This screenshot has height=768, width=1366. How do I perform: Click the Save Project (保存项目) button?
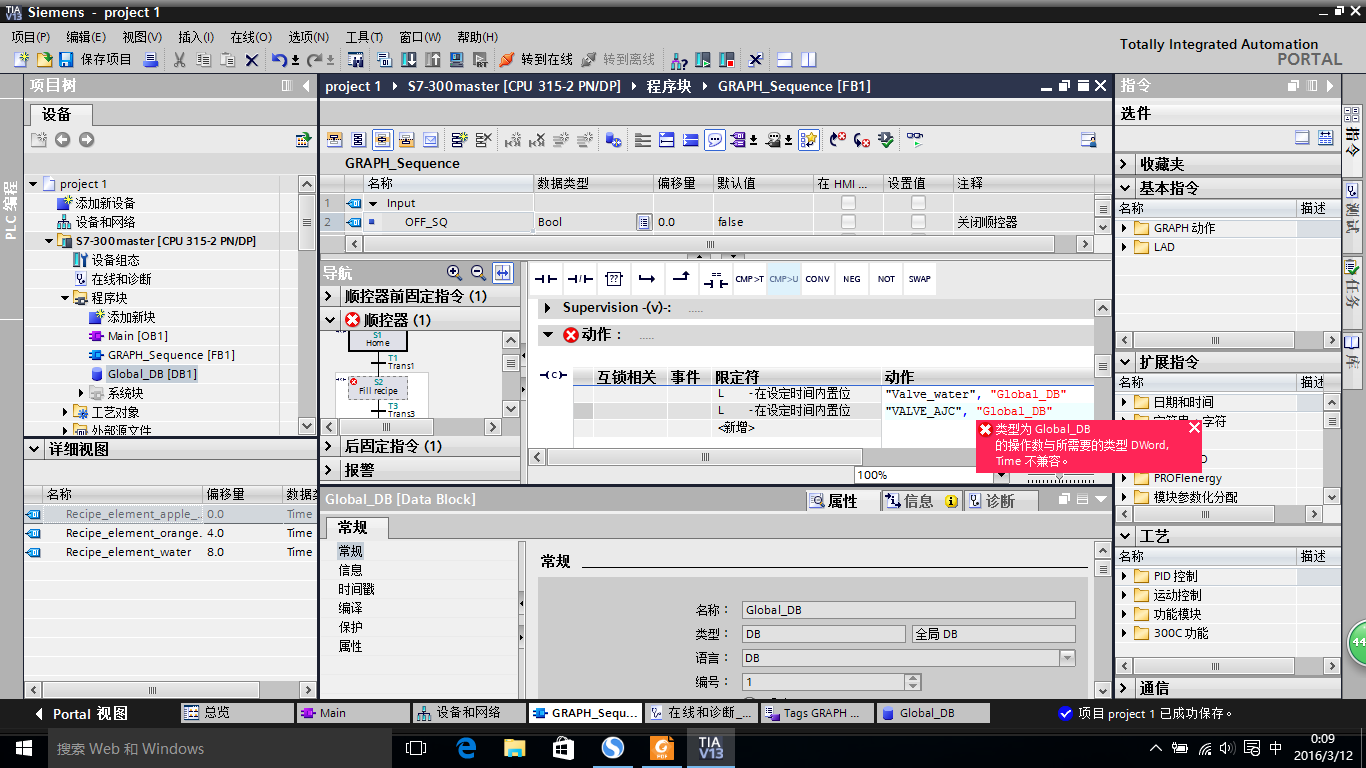96,60
